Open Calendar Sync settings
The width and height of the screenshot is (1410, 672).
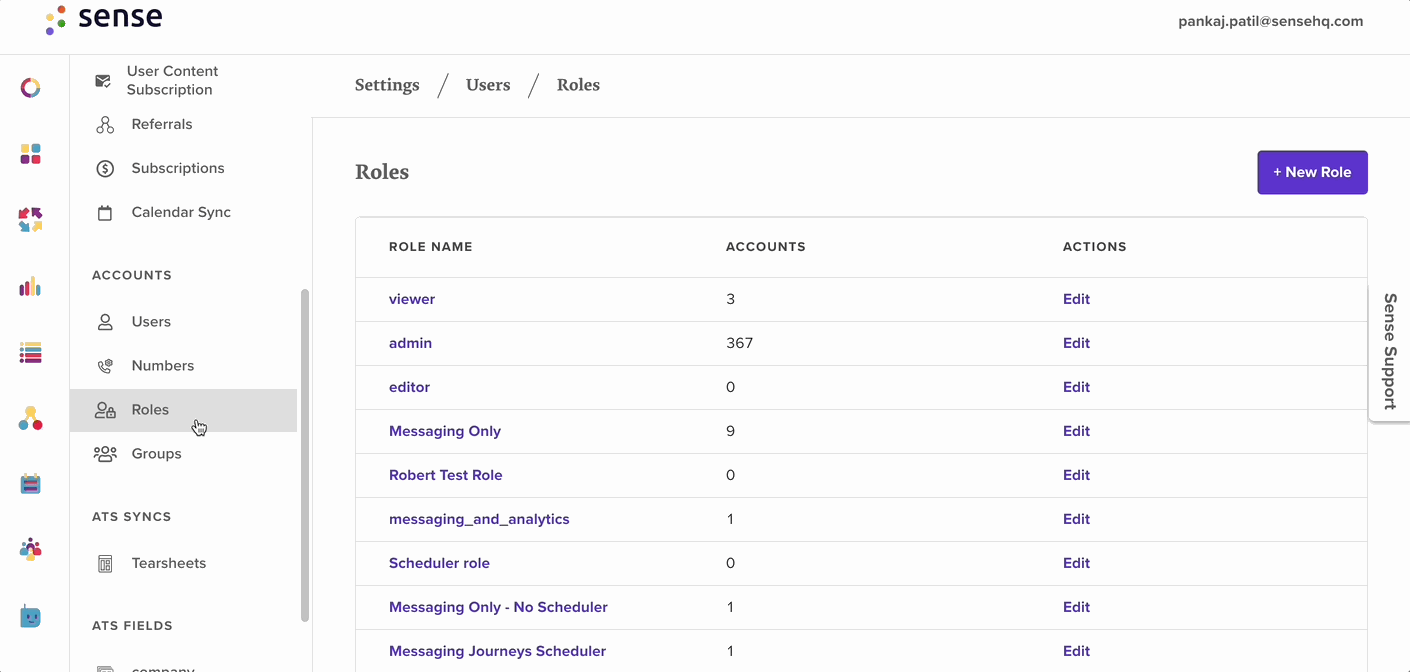pos(183,212)
